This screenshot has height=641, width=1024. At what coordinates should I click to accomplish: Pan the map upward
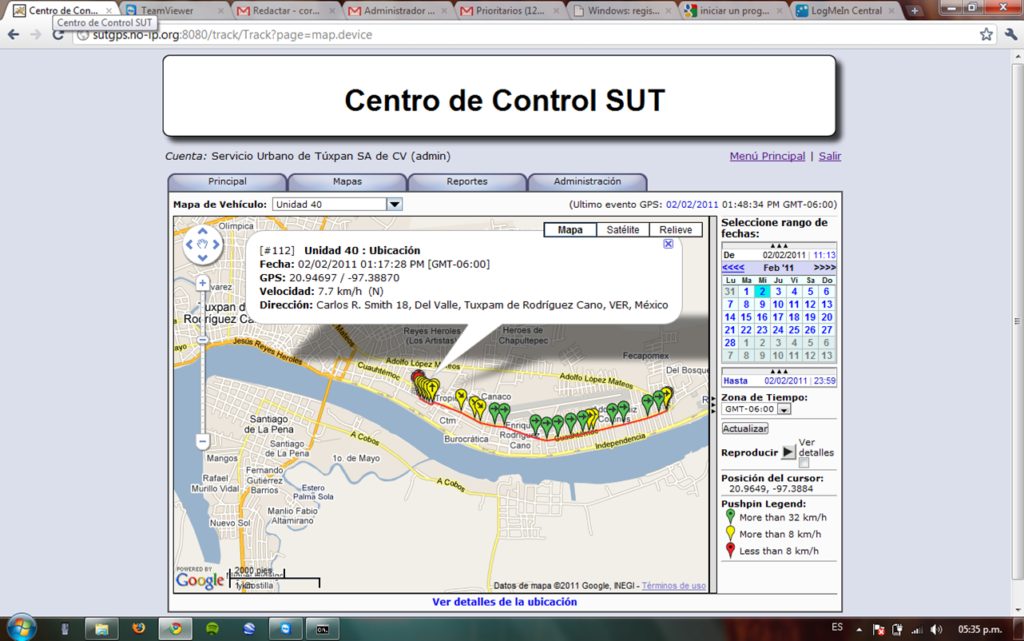click(x=202, y=231)
